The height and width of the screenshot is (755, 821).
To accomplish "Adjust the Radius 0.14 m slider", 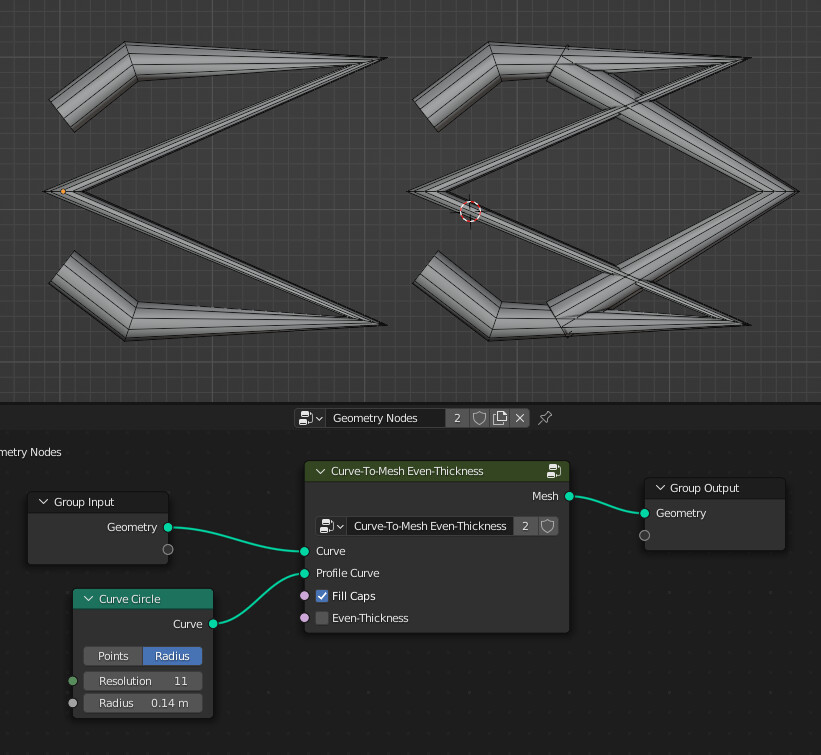I will click(142, 703).
